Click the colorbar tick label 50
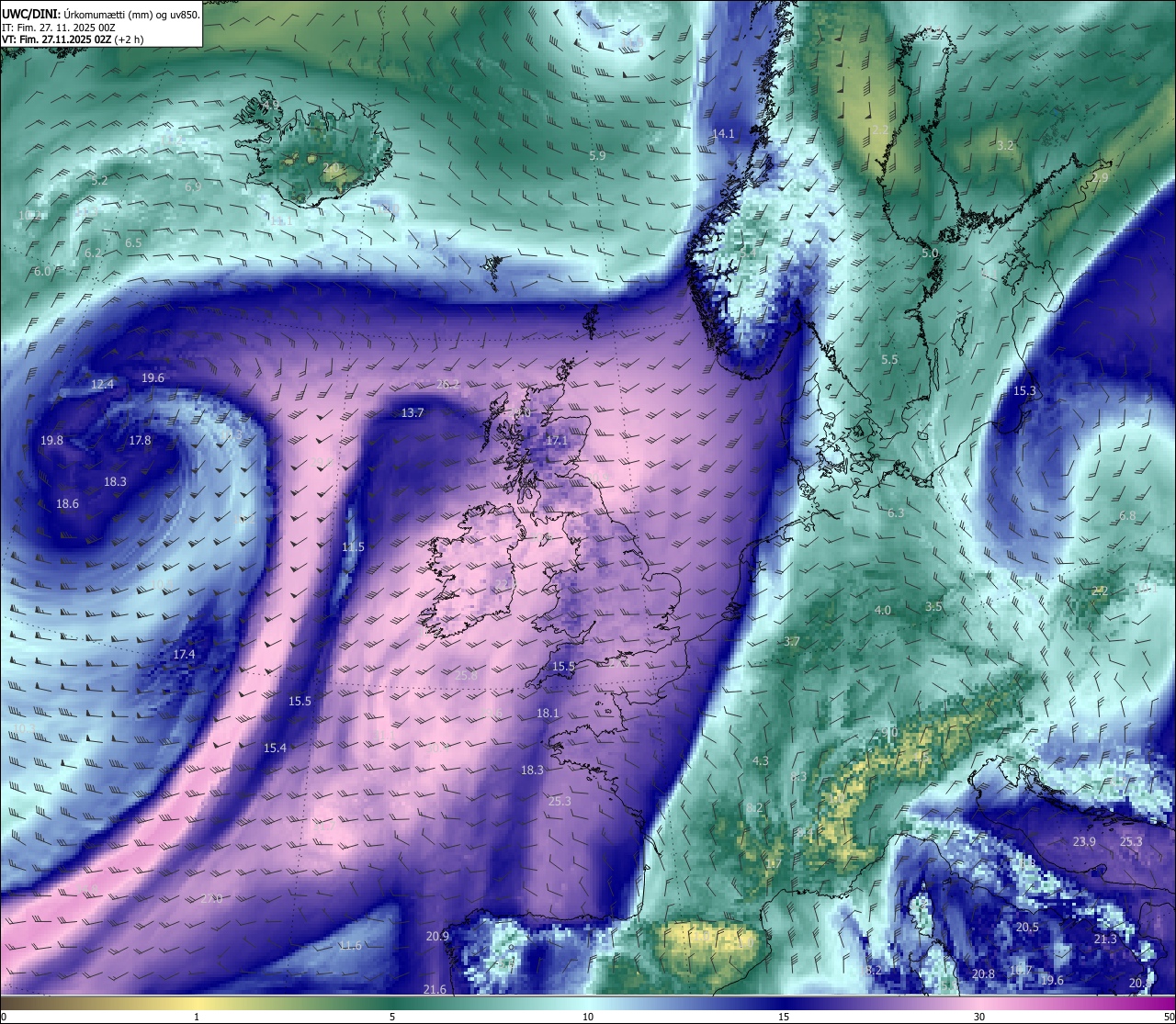 (1169, 1017)
